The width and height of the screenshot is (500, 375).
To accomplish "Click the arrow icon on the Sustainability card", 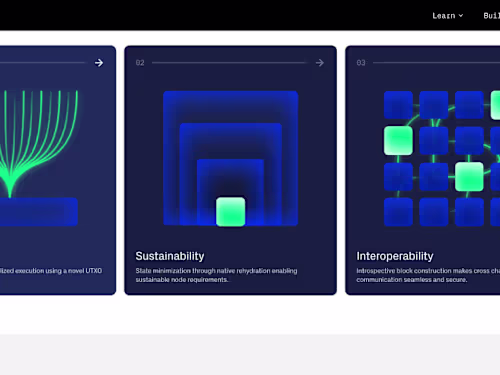I will [320, 63].
